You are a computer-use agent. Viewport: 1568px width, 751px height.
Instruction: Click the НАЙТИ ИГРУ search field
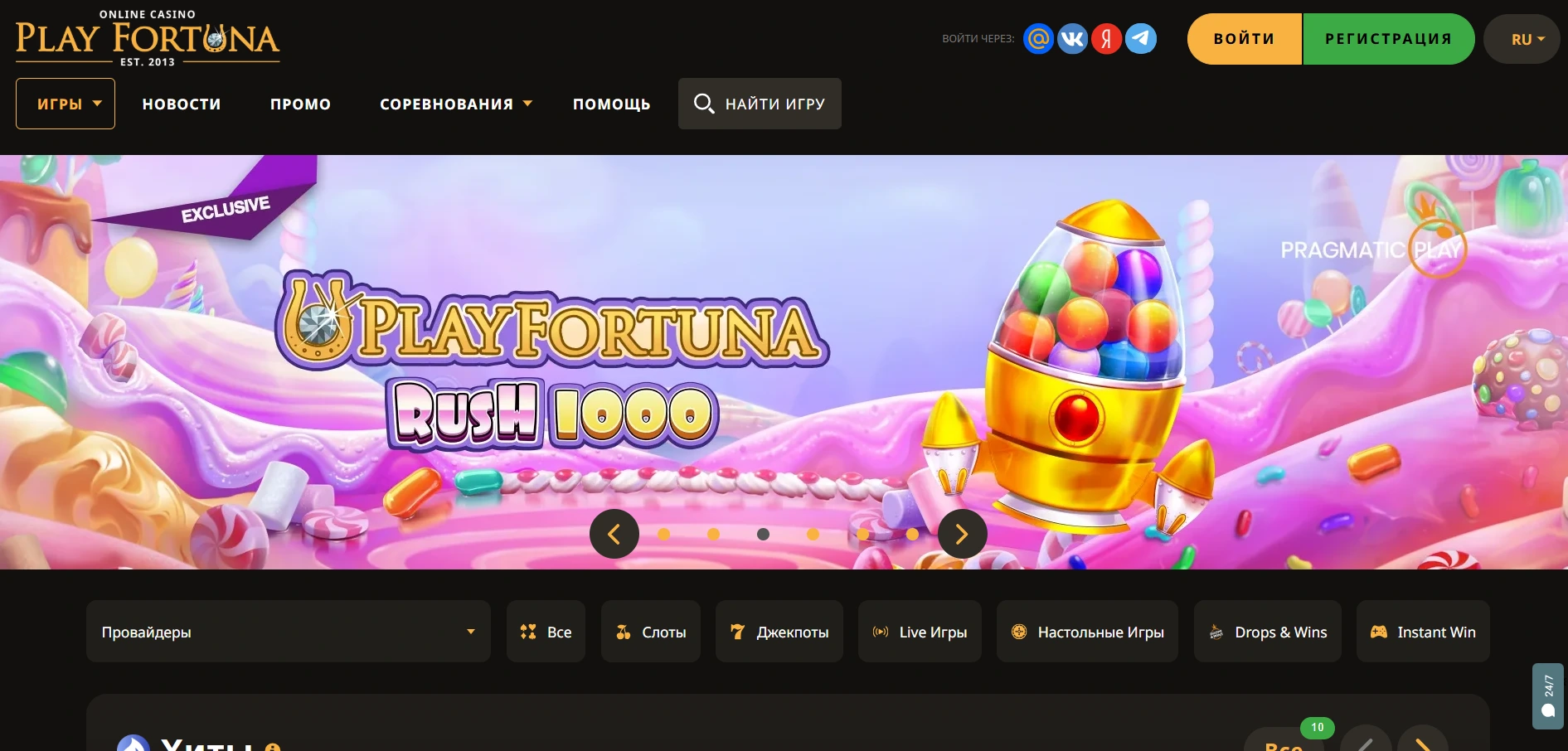760,104
